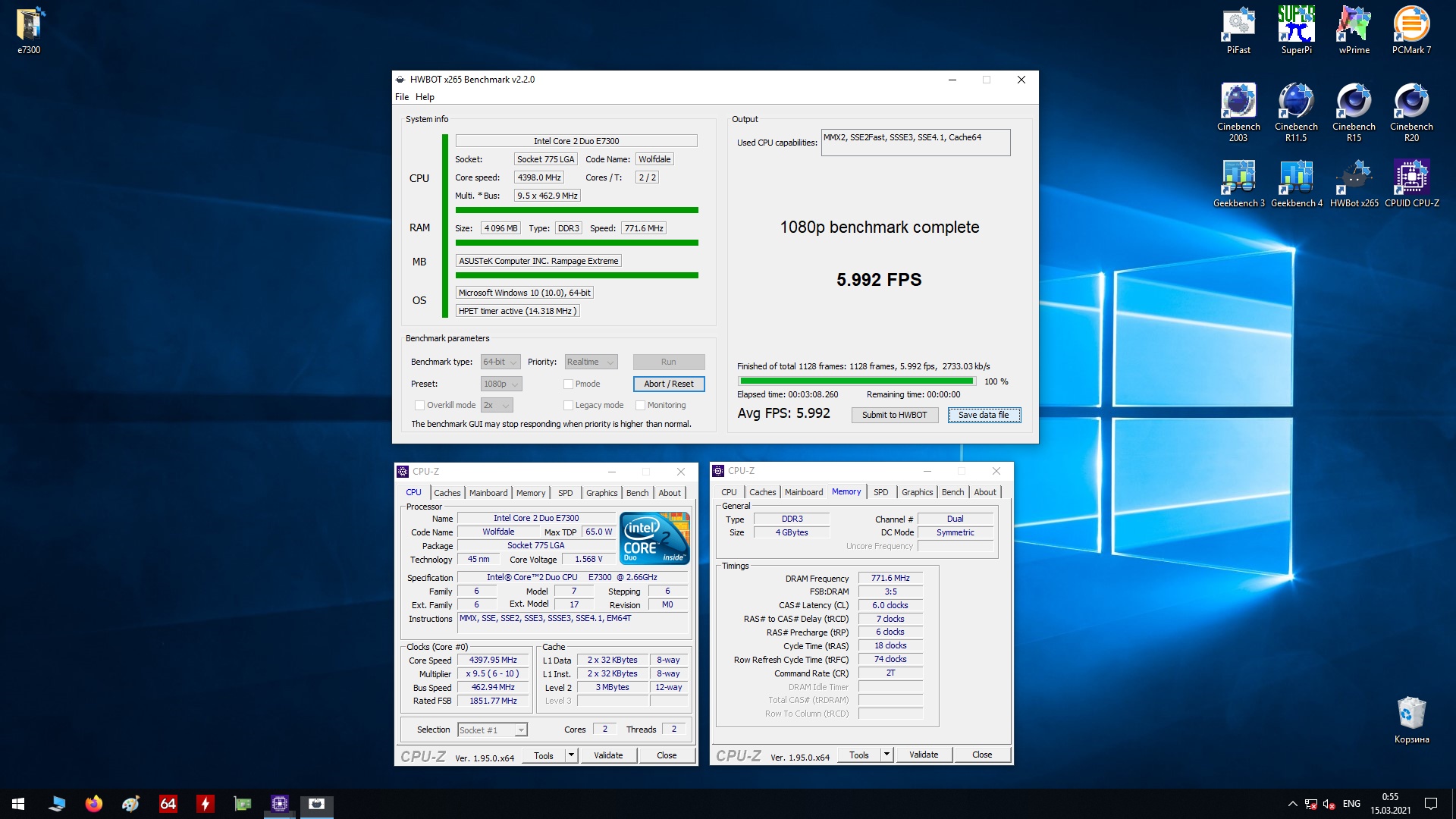The image size is (1456, 819).
Task: Click the 5.992 FPS result text
Action: pos(879,280)
